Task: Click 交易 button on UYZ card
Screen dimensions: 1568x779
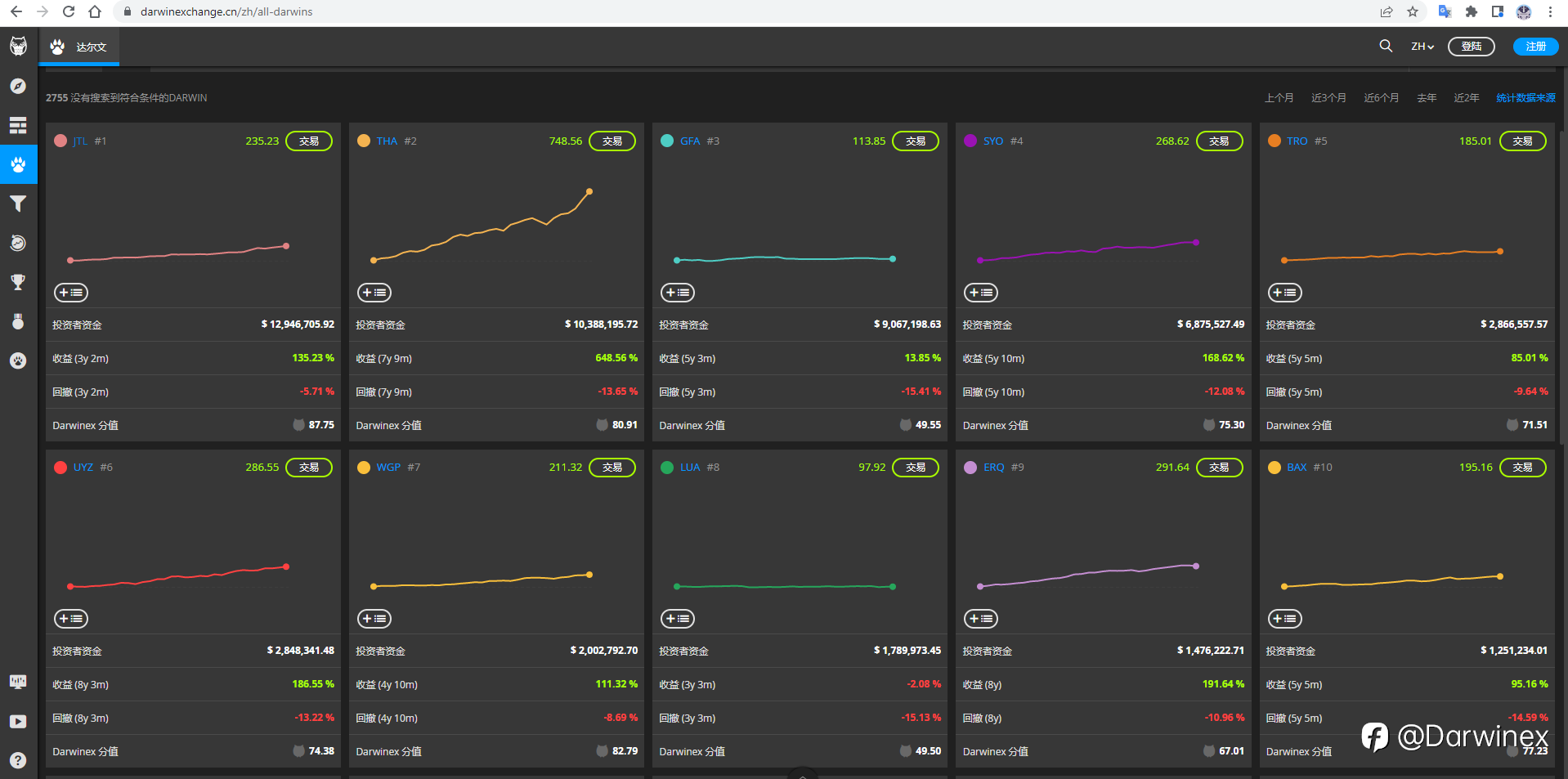Action: (309, 468)
